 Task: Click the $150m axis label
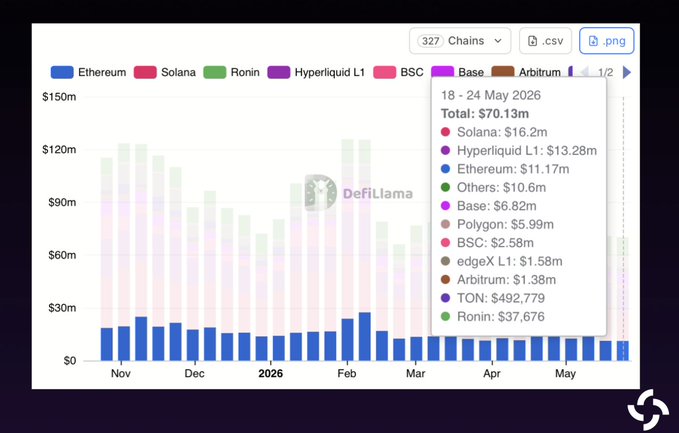point(59,97)
